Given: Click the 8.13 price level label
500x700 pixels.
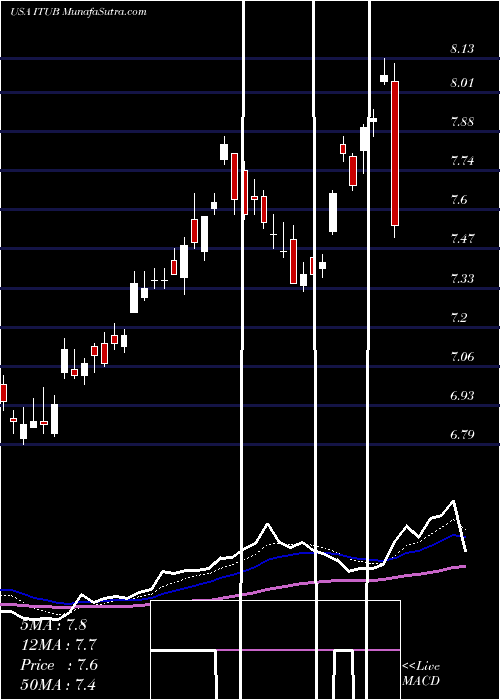Looking at the screenshot, I should click(462, 49).
